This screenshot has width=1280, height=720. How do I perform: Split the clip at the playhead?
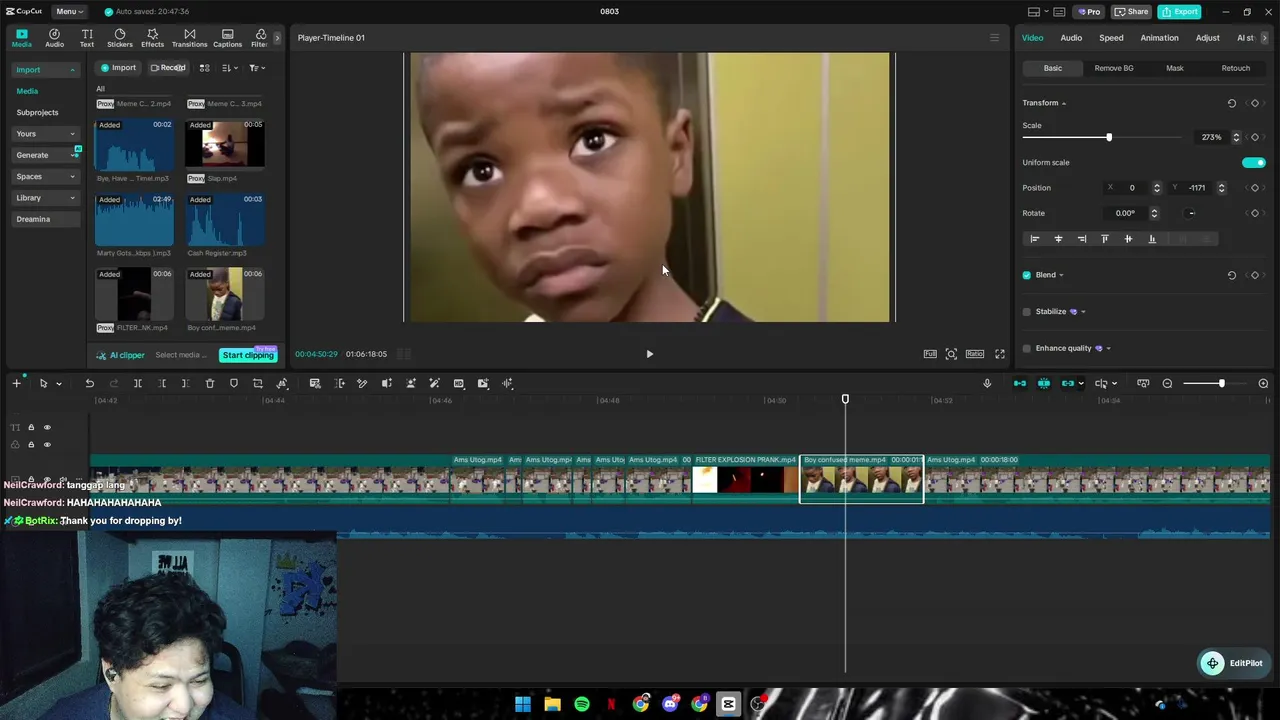[138, 384]
